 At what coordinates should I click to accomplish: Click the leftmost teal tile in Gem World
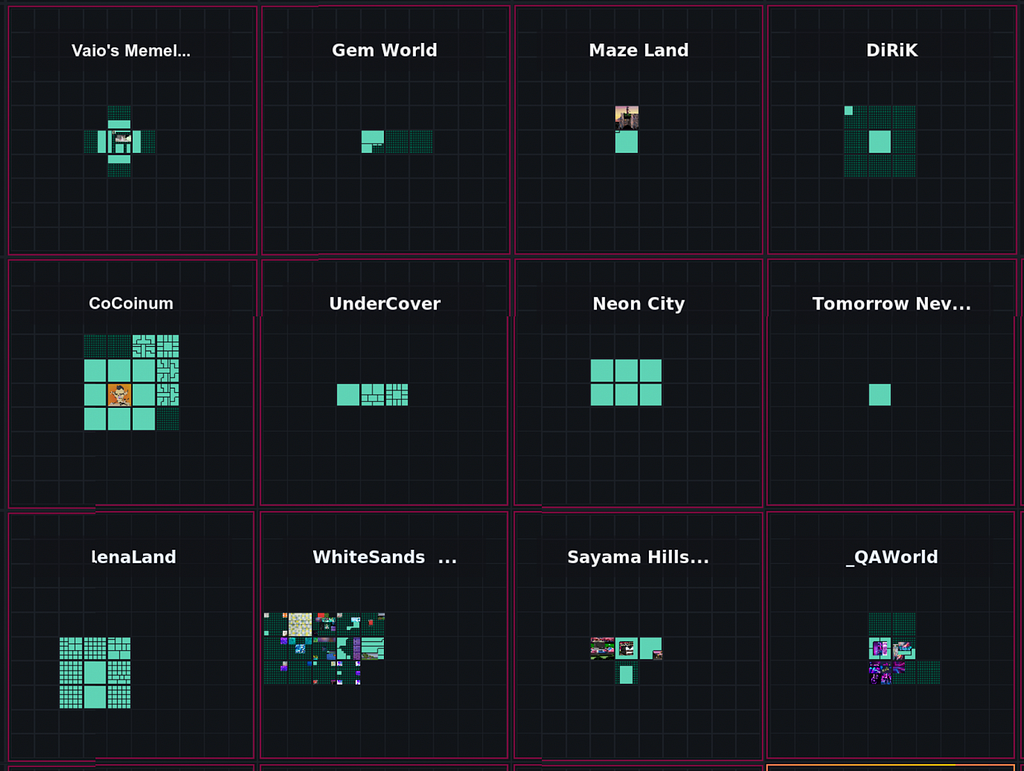click(x=373, y=142)
